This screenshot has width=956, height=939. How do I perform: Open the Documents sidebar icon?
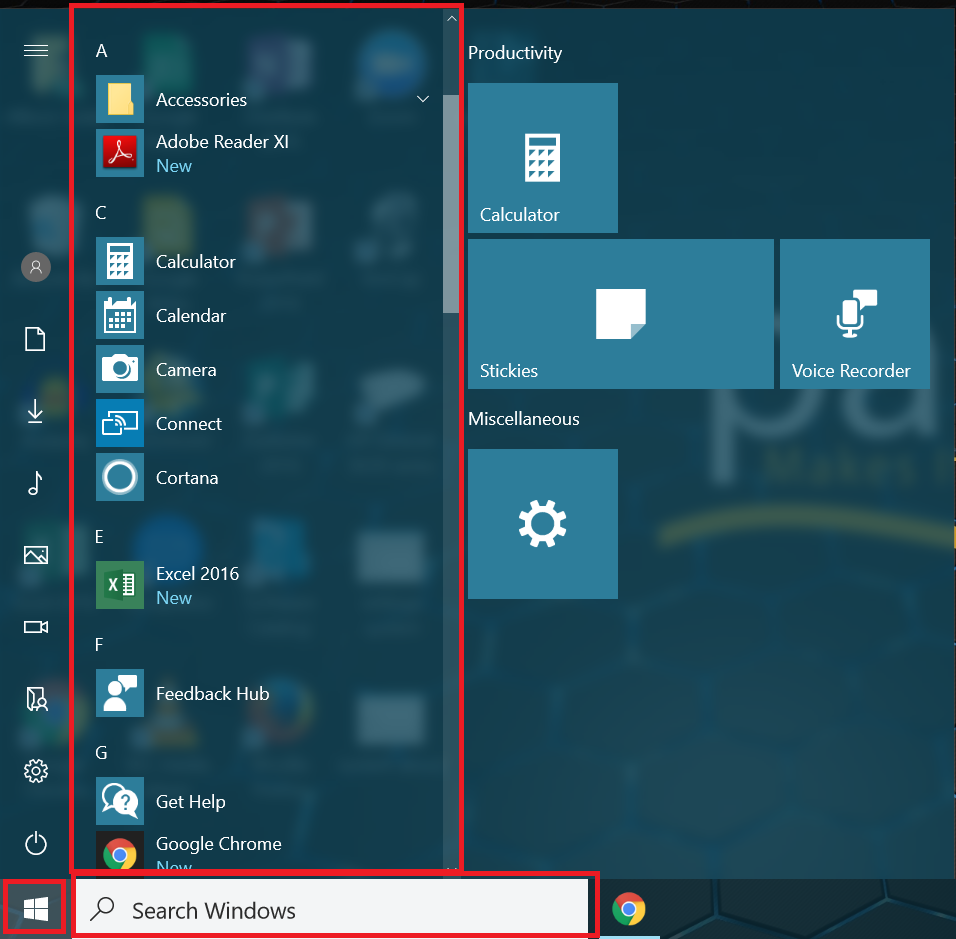coord(35,339)
